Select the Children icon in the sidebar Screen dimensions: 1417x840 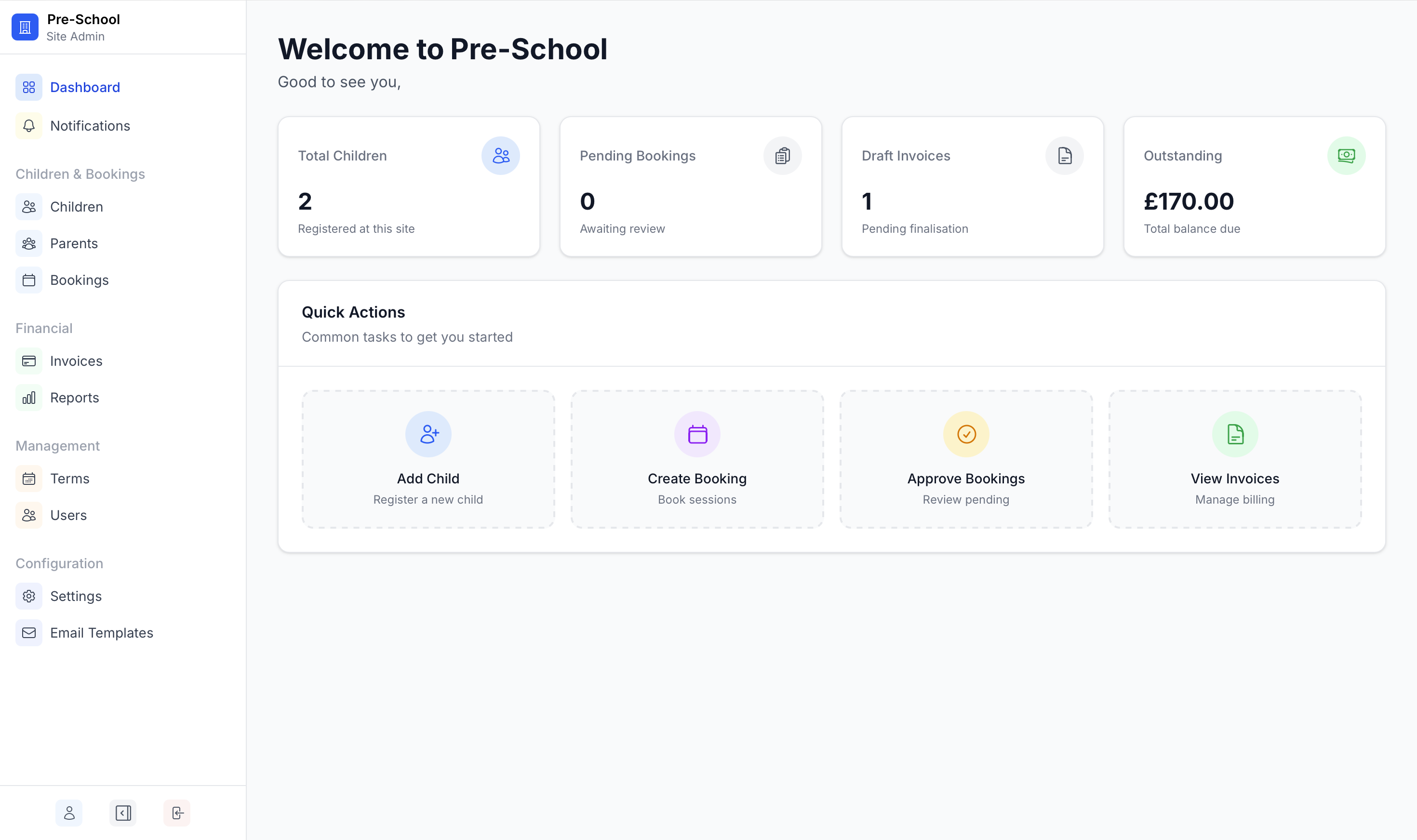pos(28,207)
